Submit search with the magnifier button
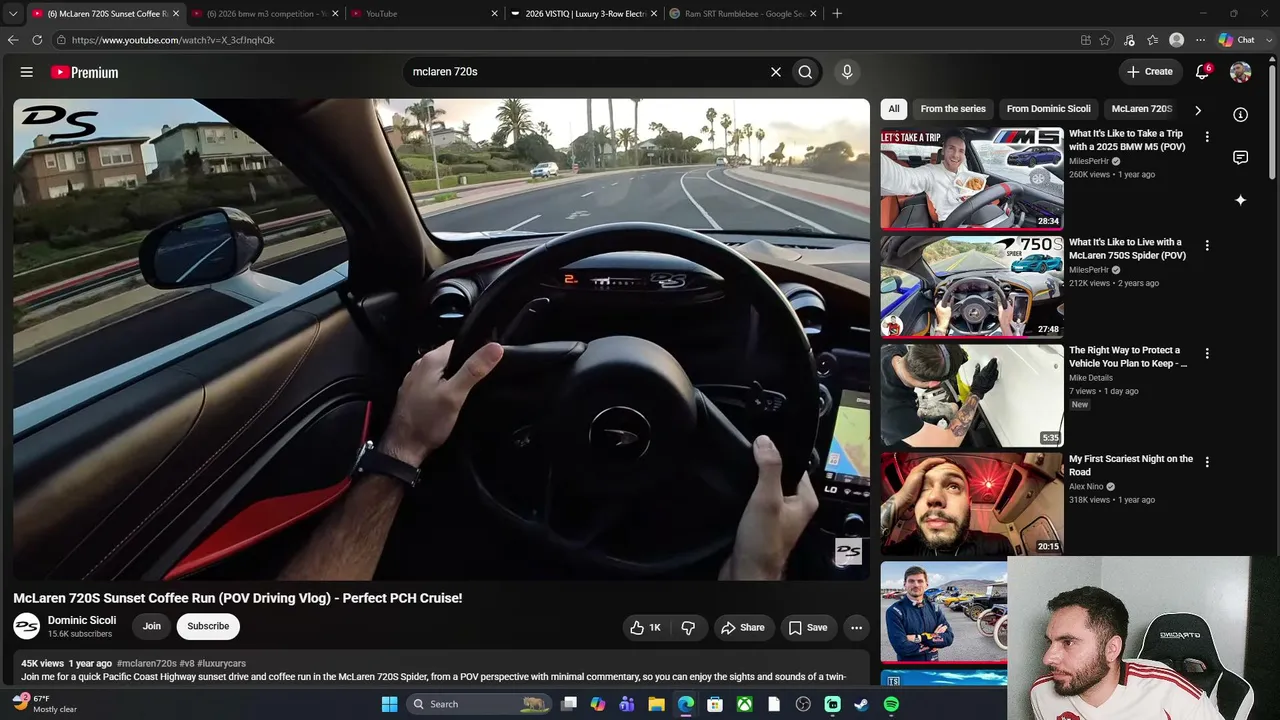 click(805, 72)
